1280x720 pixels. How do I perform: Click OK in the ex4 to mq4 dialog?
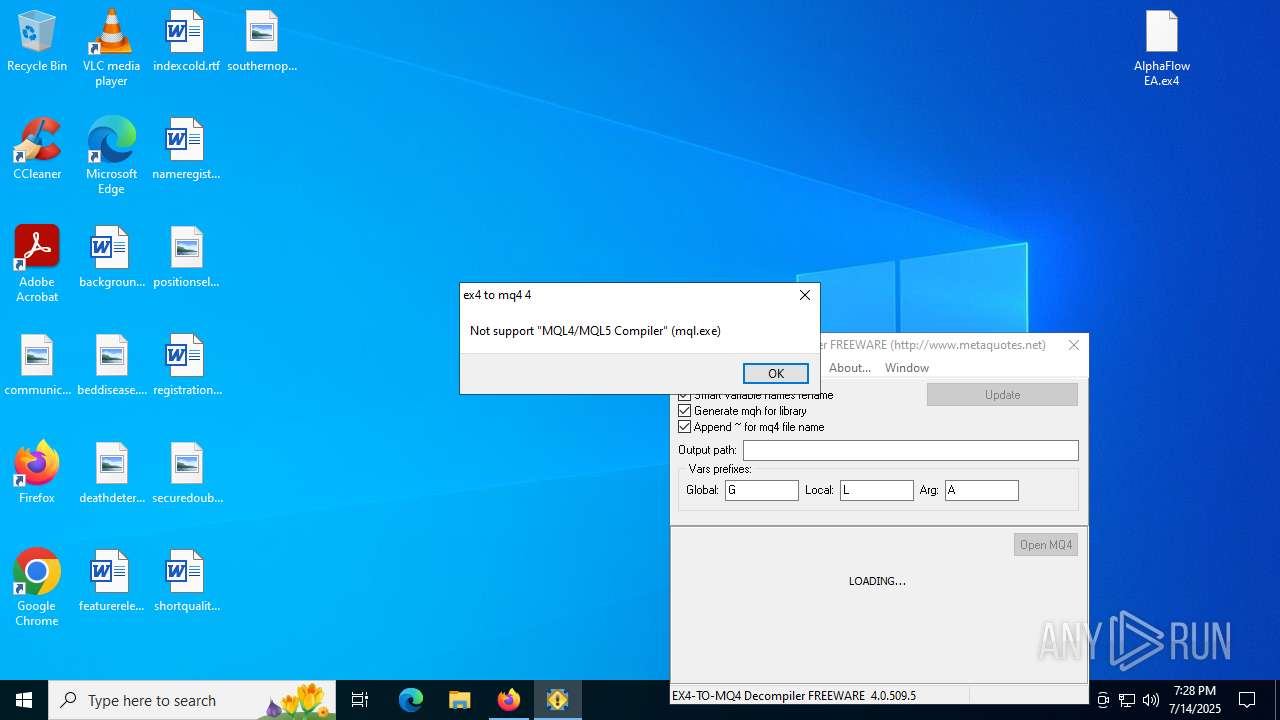[x=776, y=373]
